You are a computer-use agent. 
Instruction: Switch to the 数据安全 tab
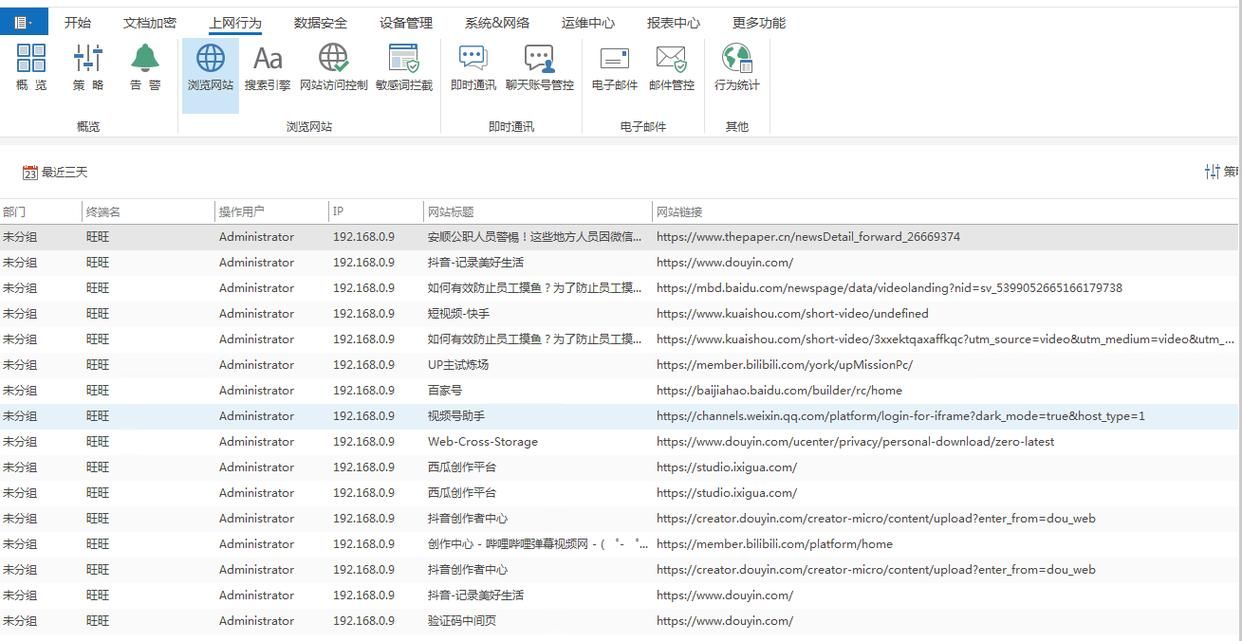click(x=321, y=22)
